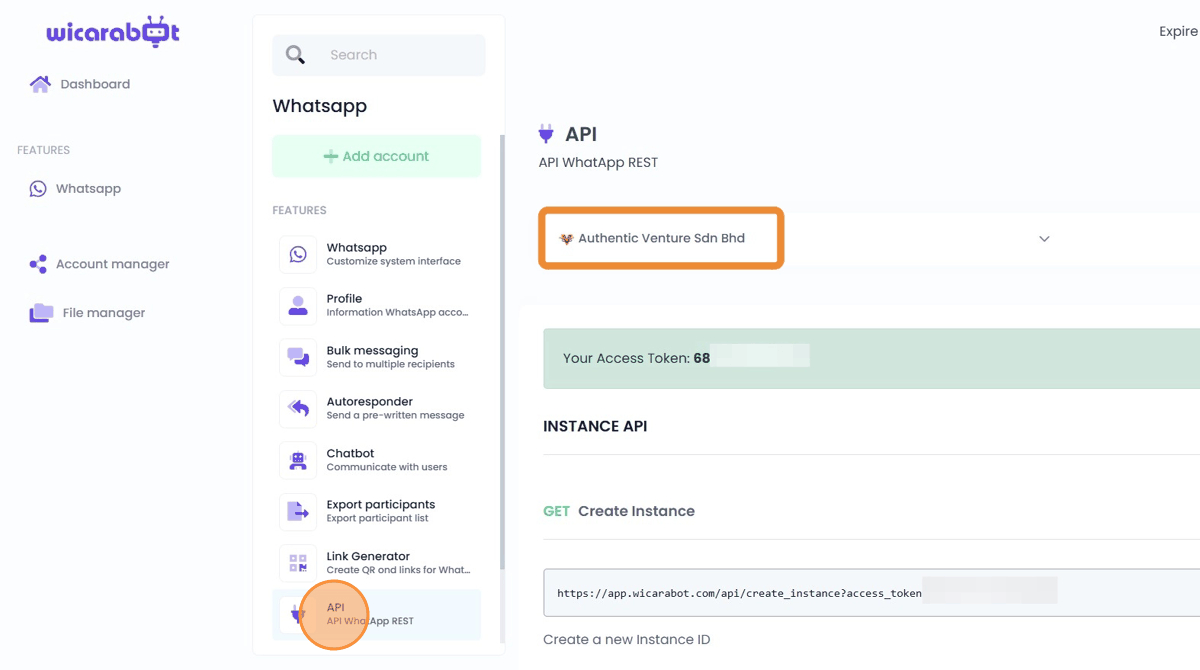Click the search magnifier icon
The height and width of the screenshot is (670, 1200).
pyautogui.click(x=295, y=55)
